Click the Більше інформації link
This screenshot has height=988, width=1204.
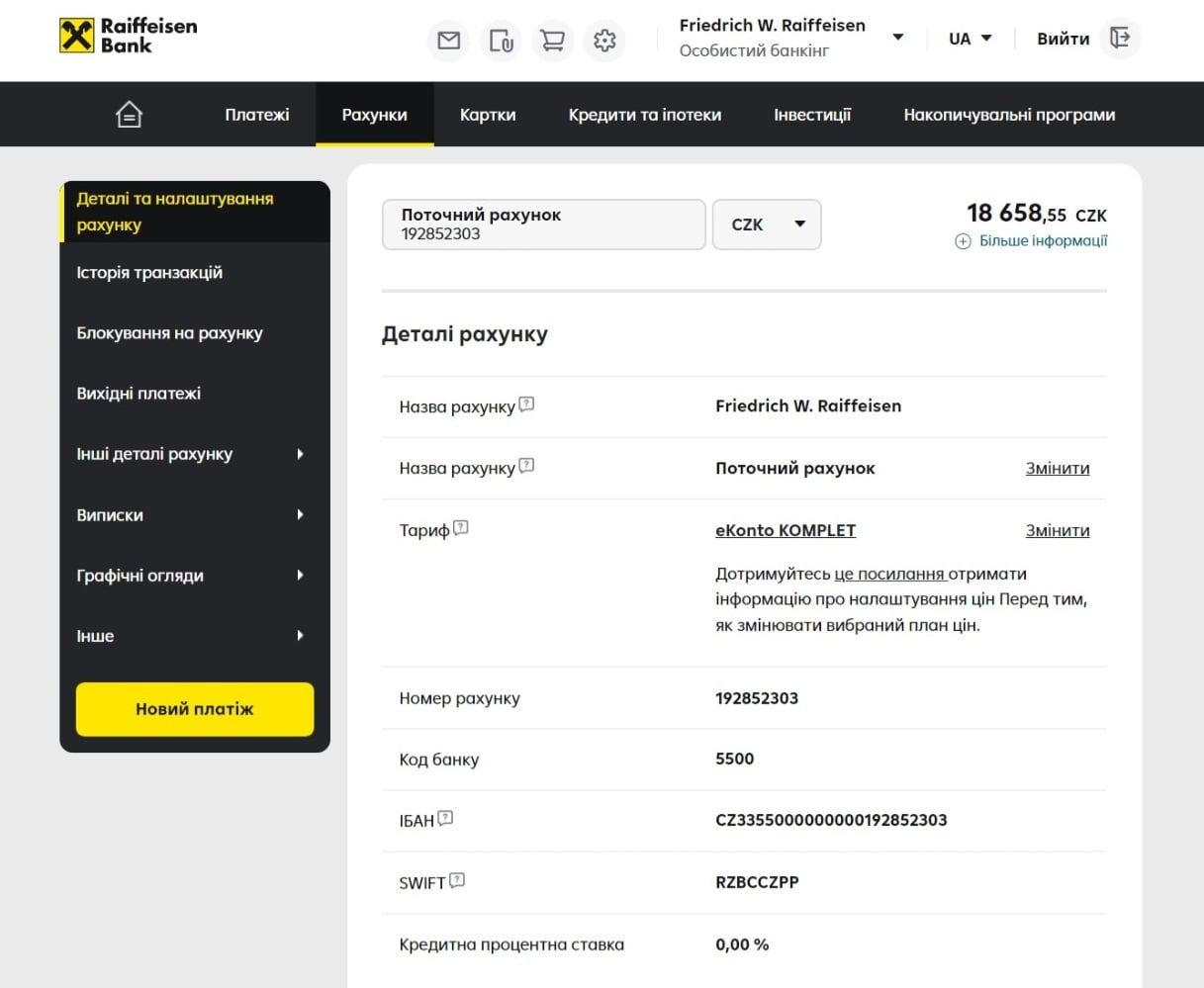point(1043,241)
